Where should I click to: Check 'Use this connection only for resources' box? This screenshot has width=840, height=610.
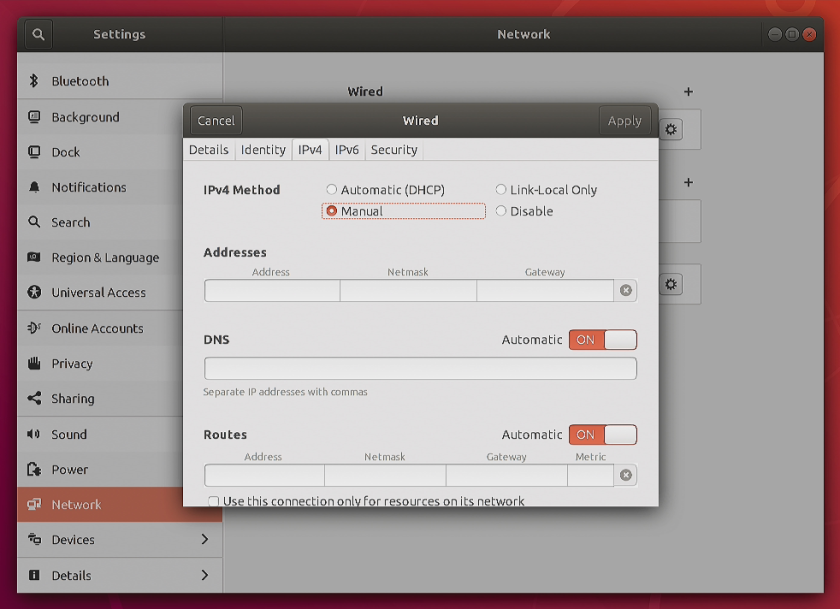point(213,501)
